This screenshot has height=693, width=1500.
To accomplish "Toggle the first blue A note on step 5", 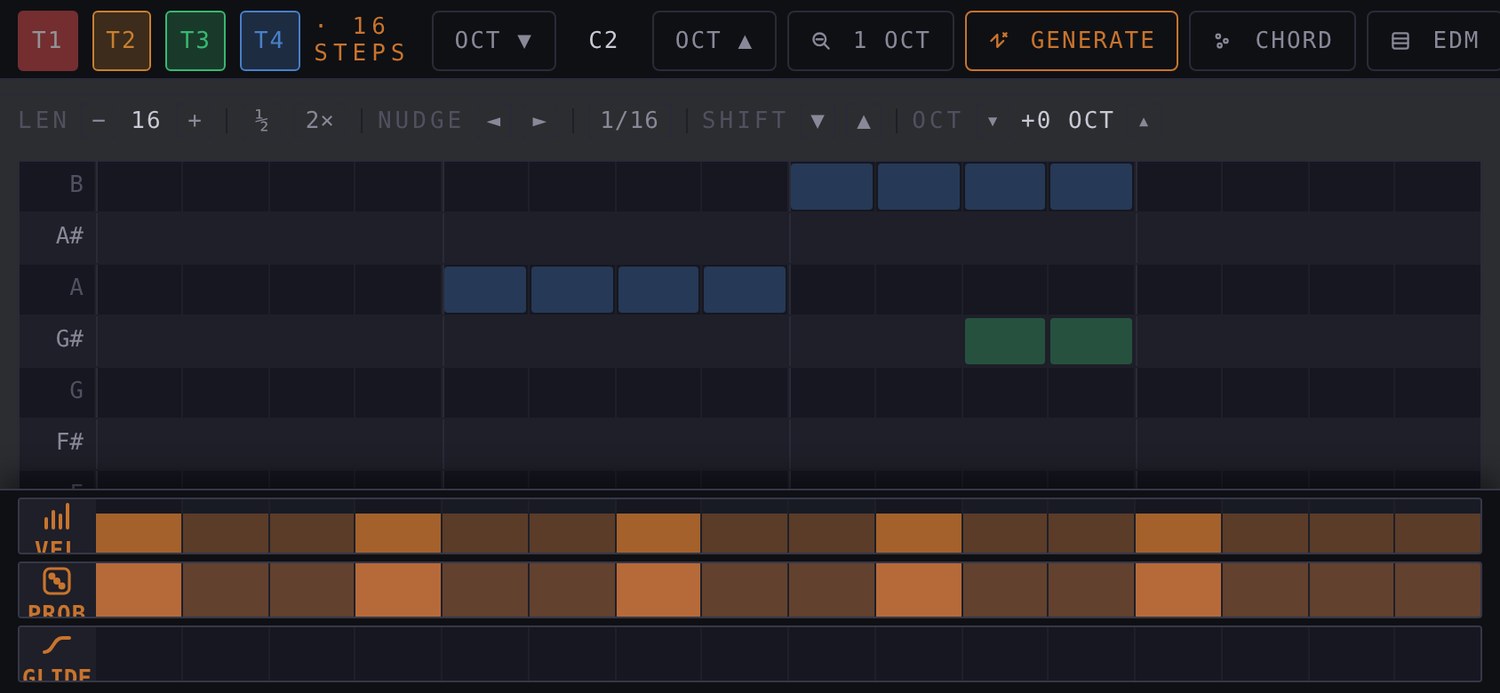I will click(485, 290).
